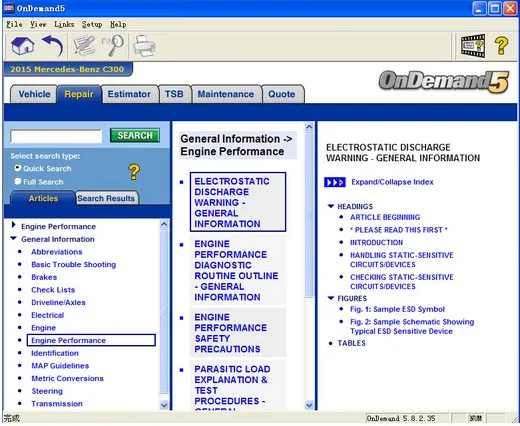Click the articles tree scroll-down arrow
520x426 pixels.
tap(164, 405)
